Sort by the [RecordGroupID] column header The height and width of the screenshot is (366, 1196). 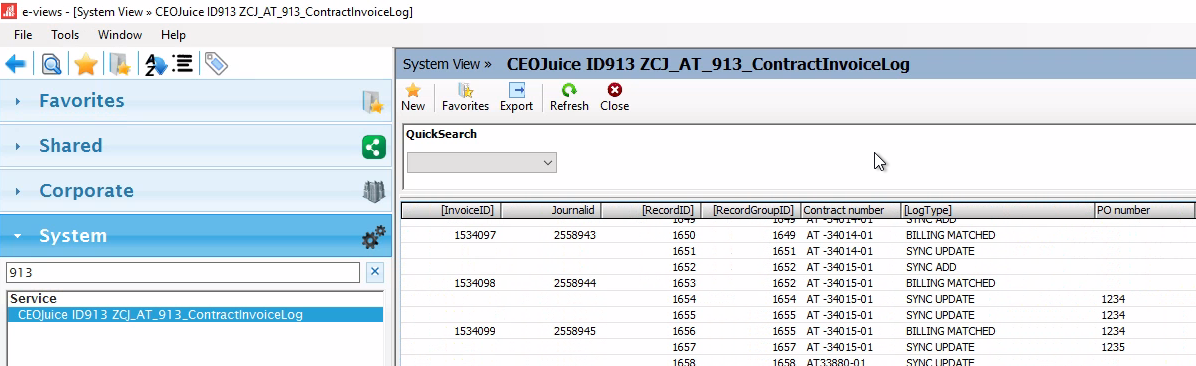(751, 210)
